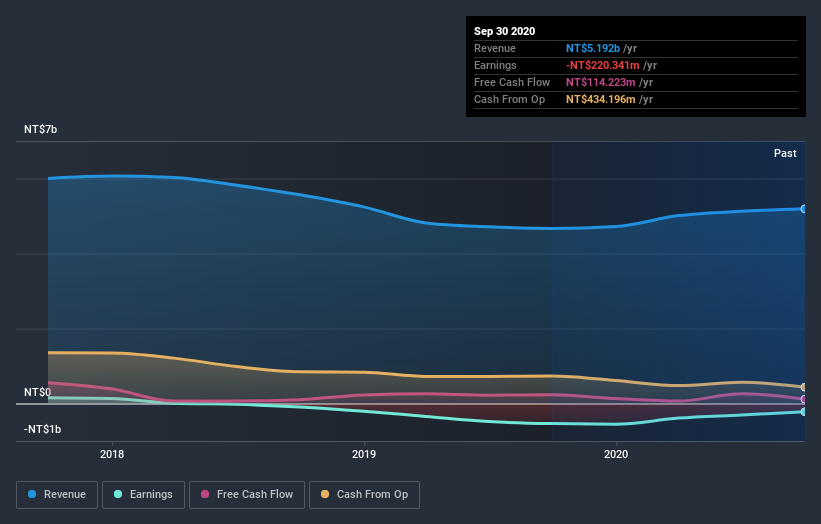The height and width of the screenshot is (524, 821).
Task: Toggle the Free Cash Flow legend button
Action: click(x=247, y=495)
